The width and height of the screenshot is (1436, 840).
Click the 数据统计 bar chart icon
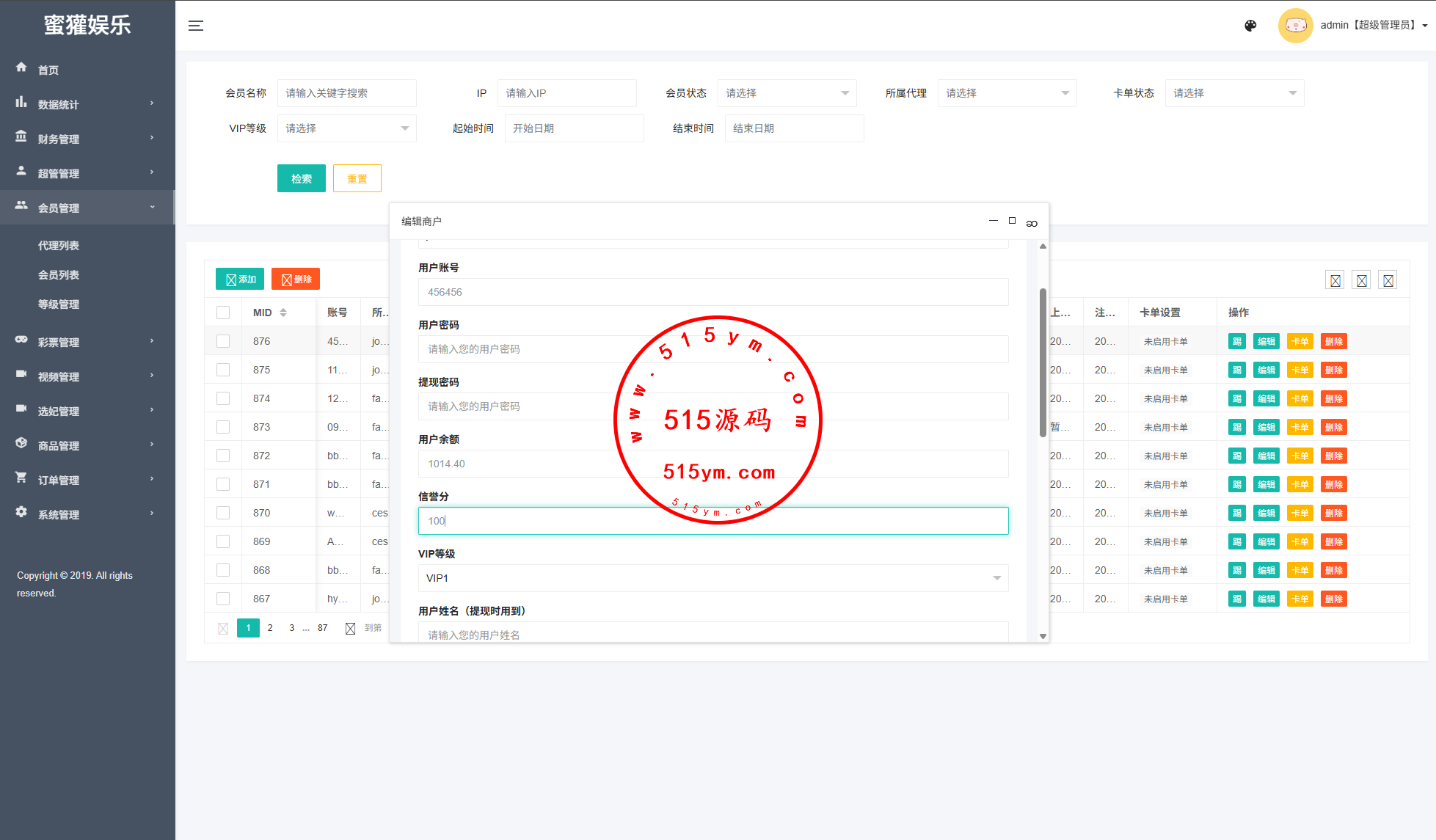(x=21, y=103)
